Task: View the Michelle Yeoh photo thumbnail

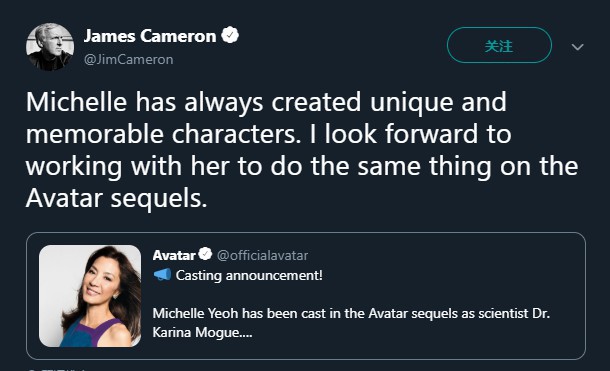Action: click(x=90, y=296)
